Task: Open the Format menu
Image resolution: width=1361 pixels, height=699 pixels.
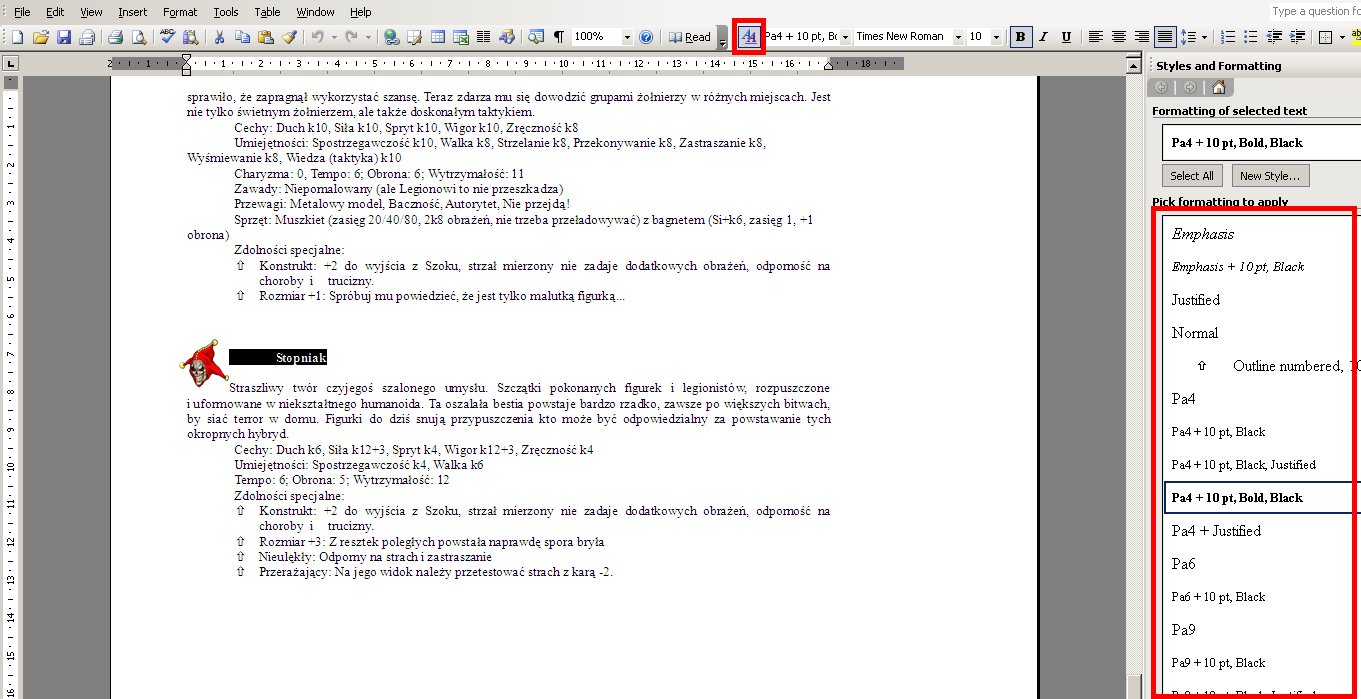Action: (x=180, y=12)
